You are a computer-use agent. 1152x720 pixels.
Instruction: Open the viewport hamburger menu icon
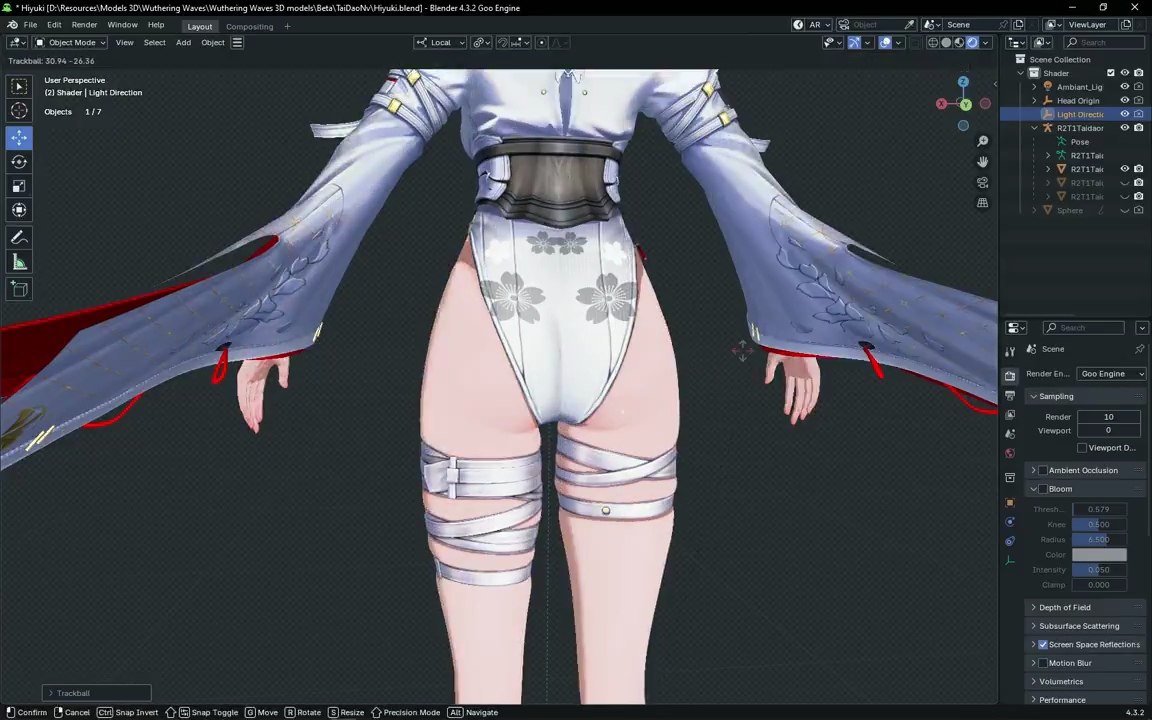click(x=237, y=43)
